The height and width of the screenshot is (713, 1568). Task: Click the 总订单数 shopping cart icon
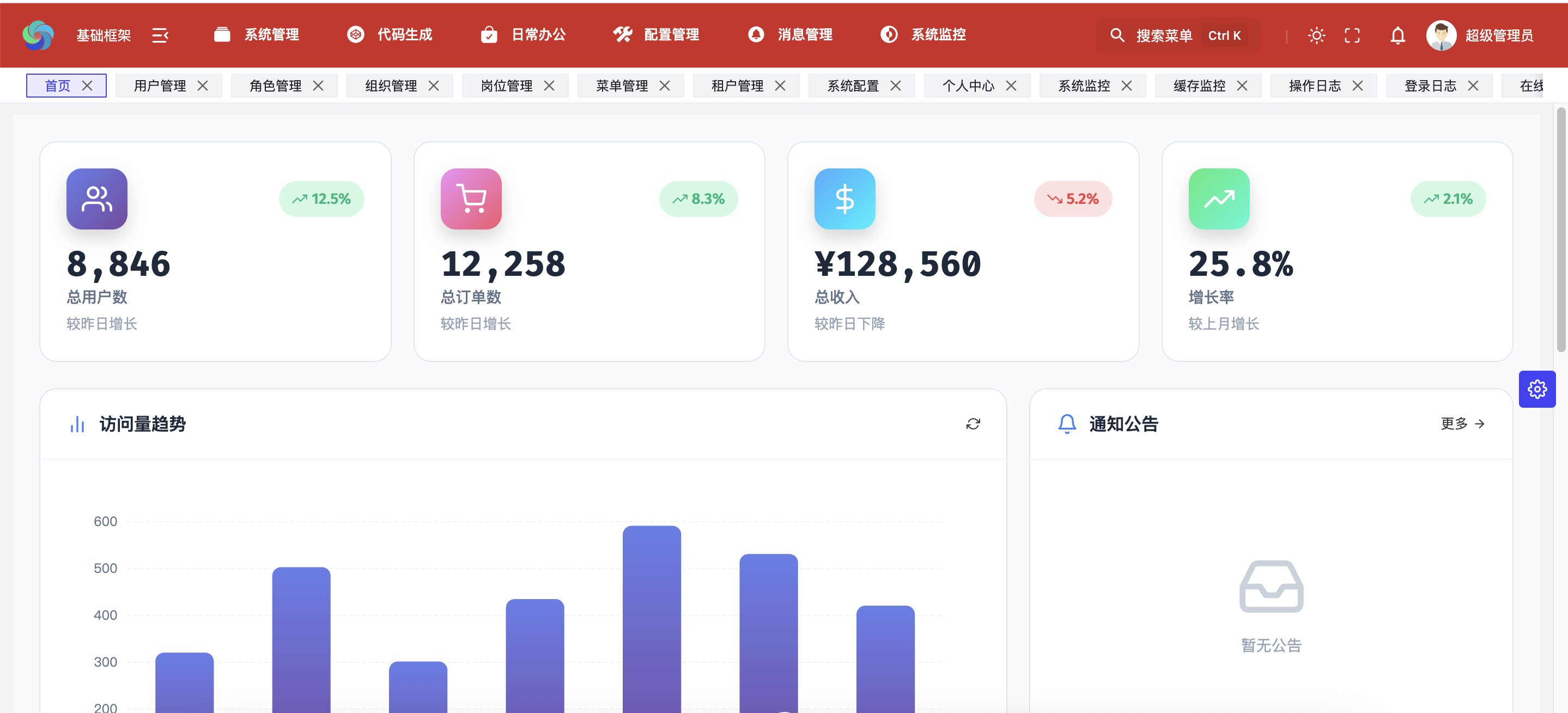pos(471,199)
